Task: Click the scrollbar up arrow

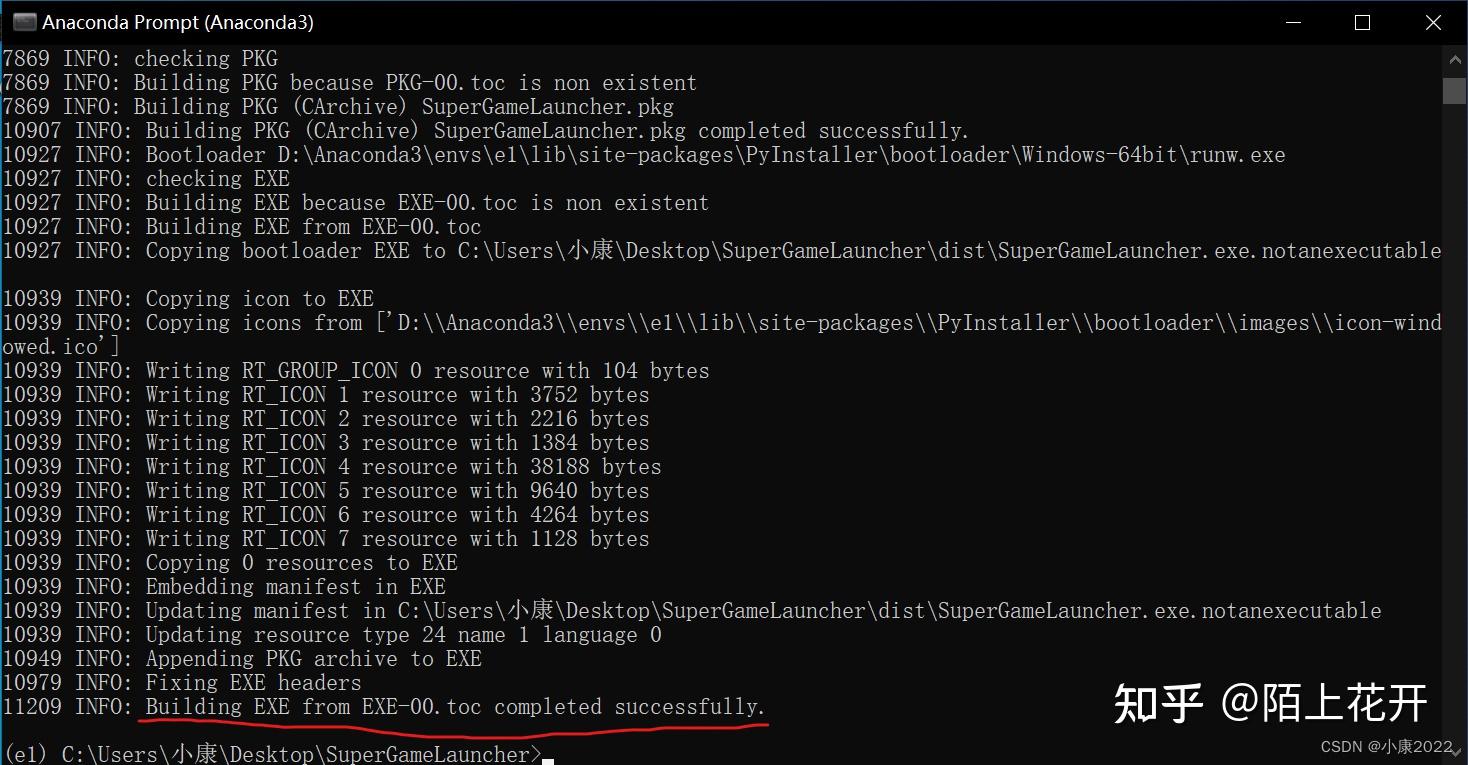Action: point(1454,59)
